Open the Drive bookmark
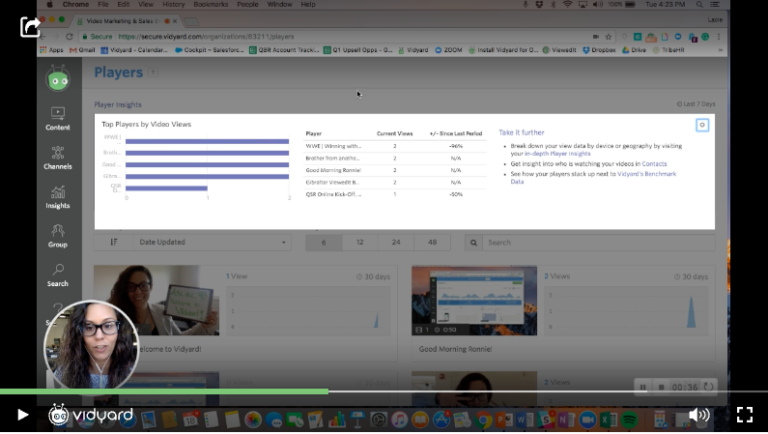The image size is (768, 434). tap(634, 50)
